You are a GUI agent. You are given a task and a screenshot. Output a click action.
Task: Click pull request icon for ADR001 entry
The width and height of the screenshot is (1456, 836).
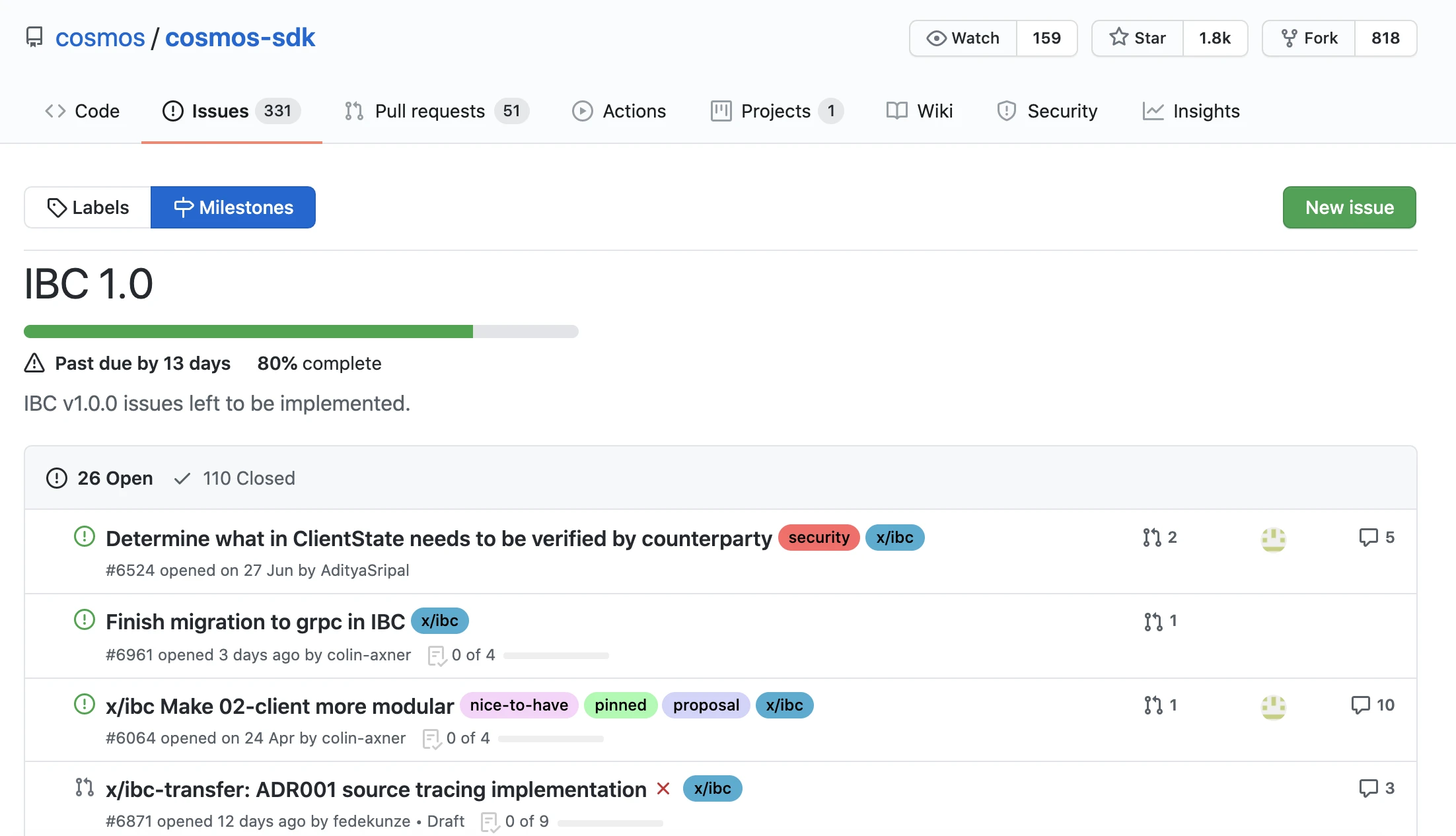85,787
